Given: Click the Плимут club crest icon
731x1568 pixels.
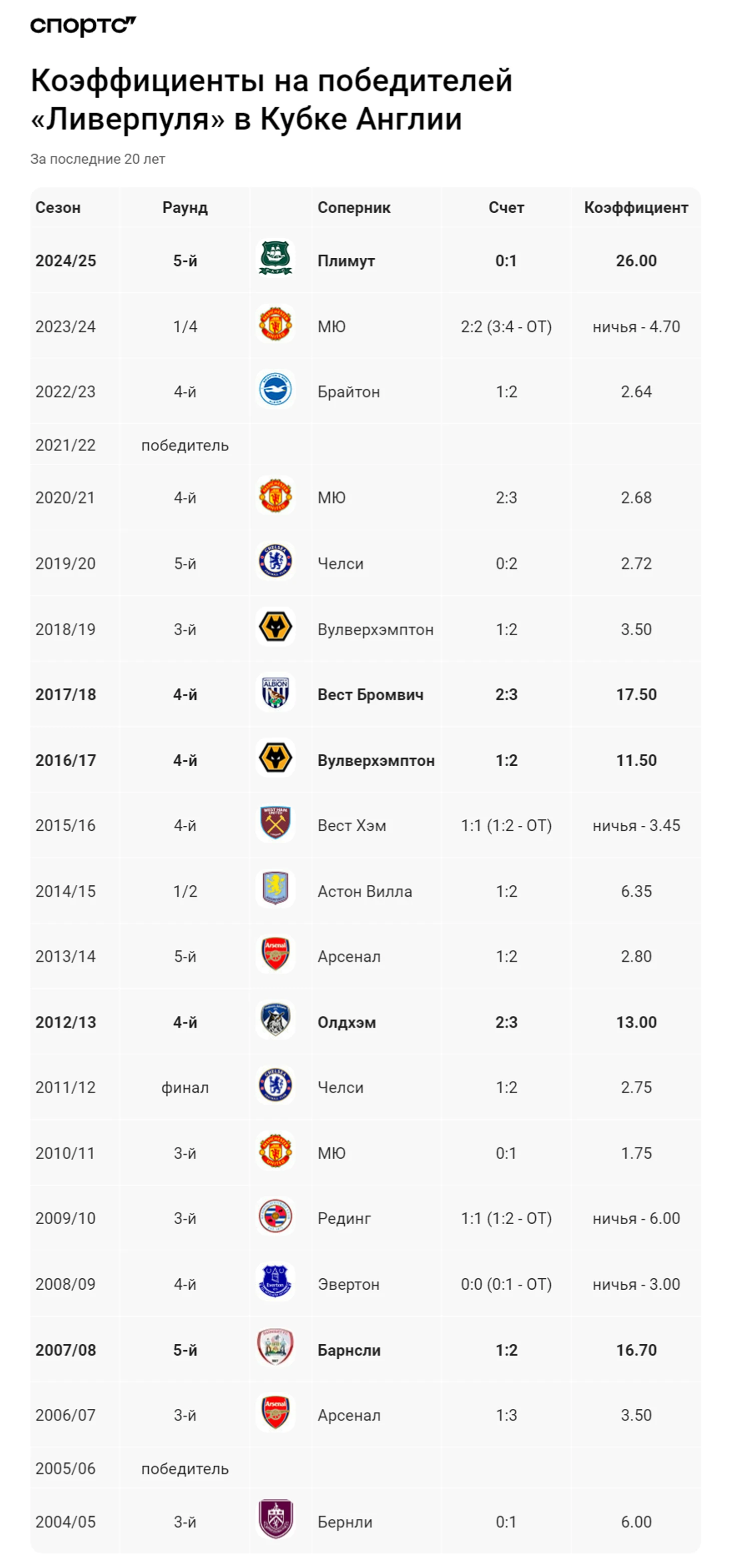Looking at the screenshot, I should 275,258.
